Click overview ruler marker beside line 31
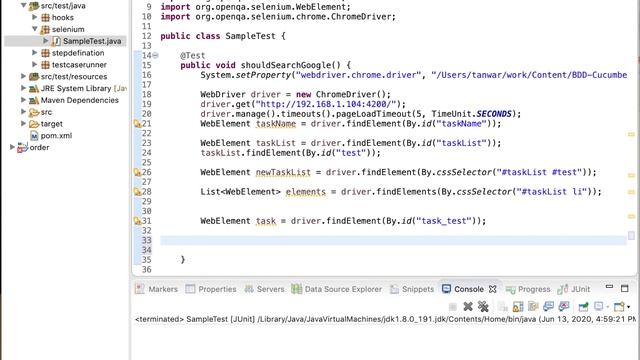The width and height of the screenshot is (640, 360). [x=631, y=216]
